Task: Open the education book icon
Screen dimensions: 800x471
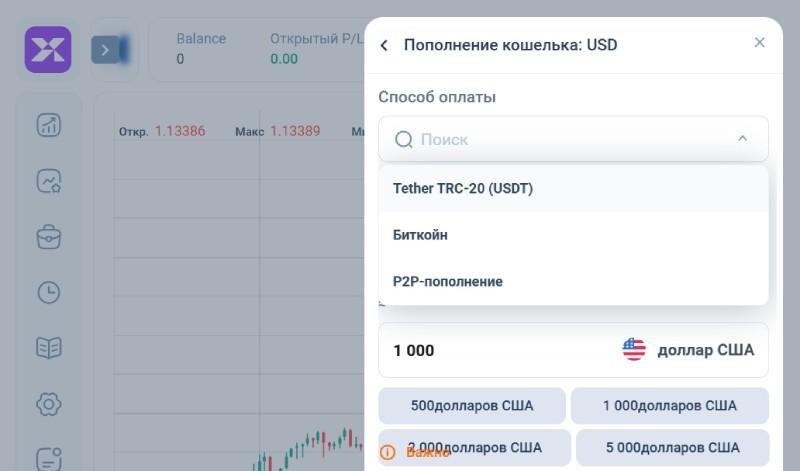Action: 49,348
